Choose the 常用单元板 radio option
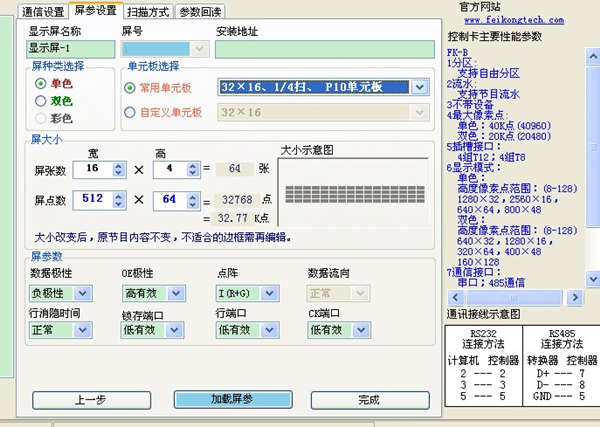 tap(130, 88)
